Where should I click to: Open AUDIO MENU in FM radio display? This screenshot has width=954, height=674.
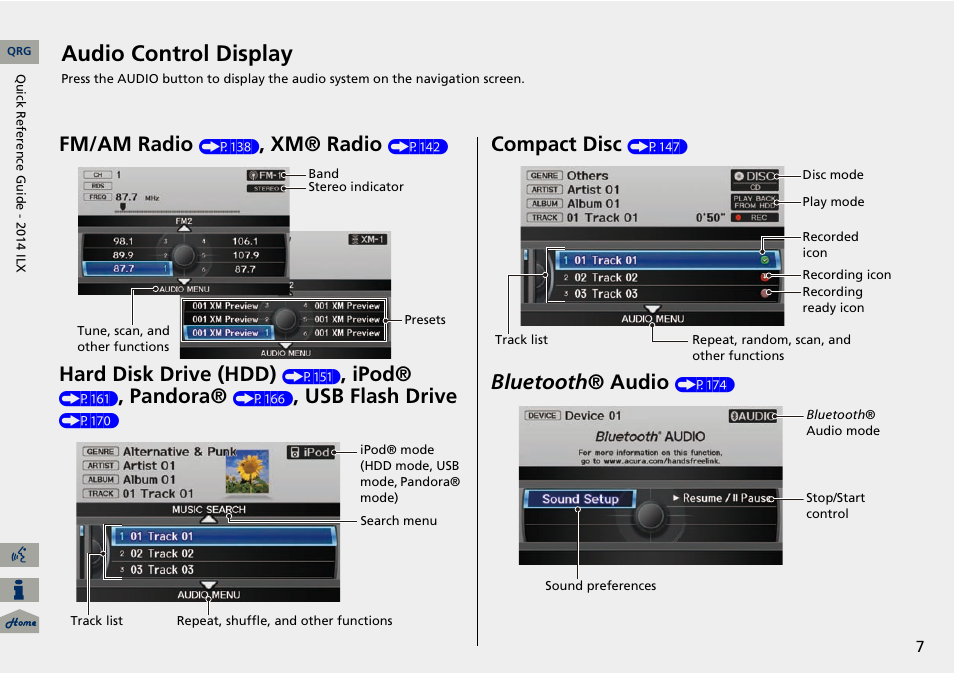(184, 288)
